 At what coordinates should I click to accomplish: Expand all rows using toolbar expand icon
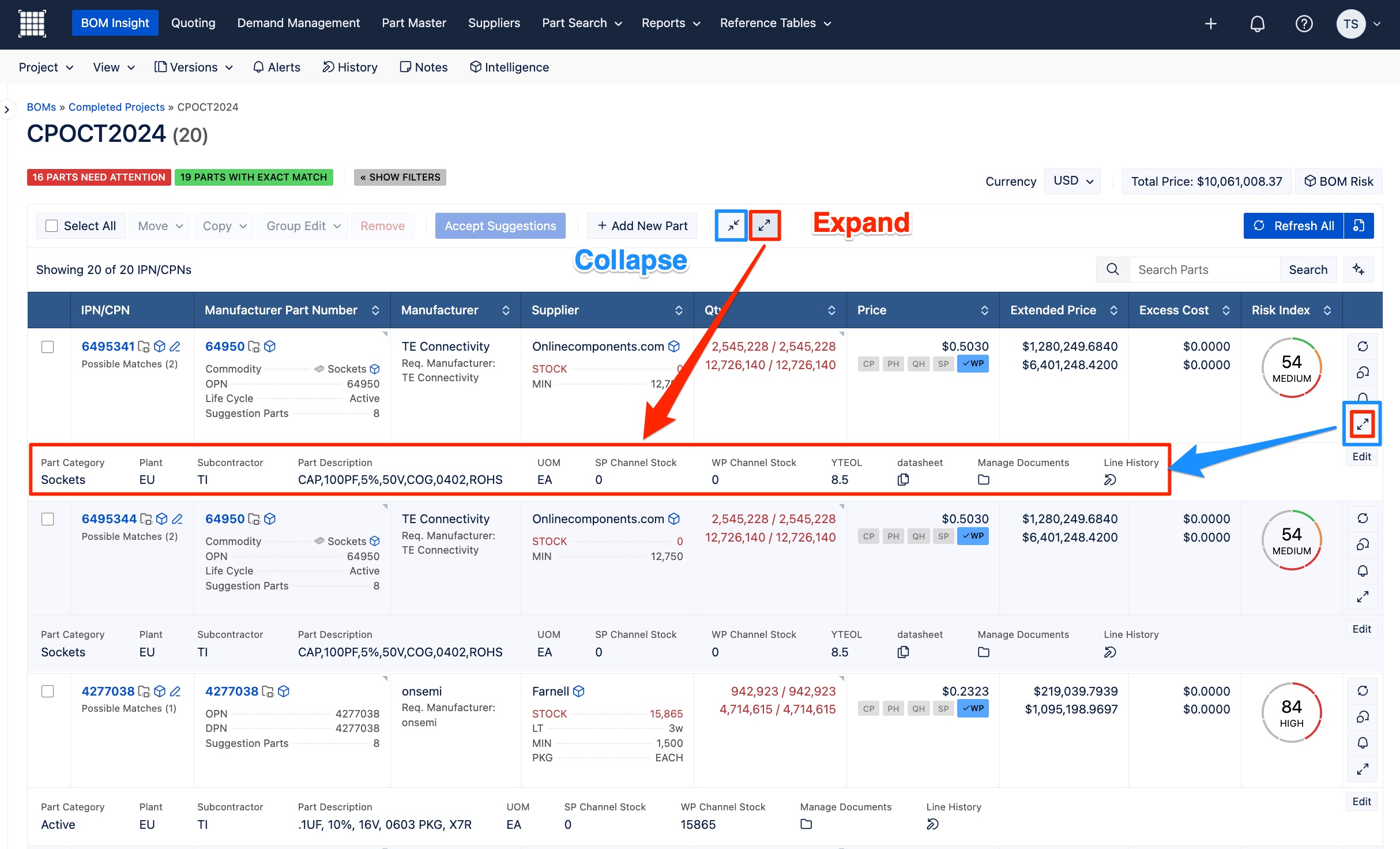point(765,226)
